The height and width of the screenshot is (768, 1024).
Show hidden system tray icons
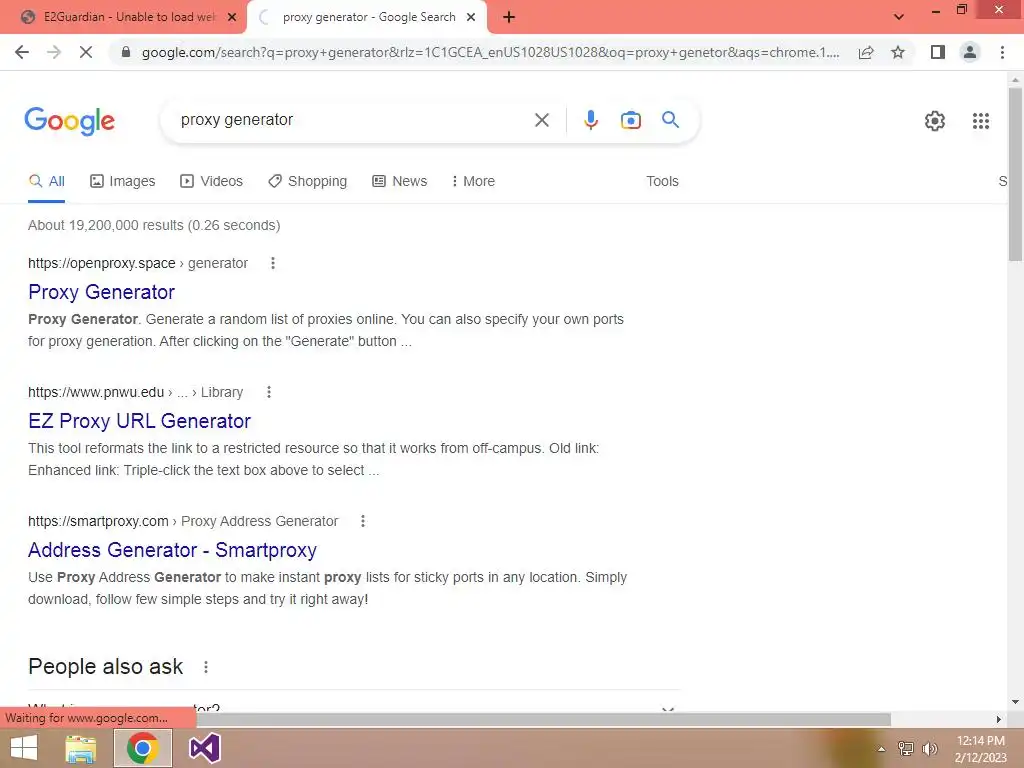[x=881, y=749]
